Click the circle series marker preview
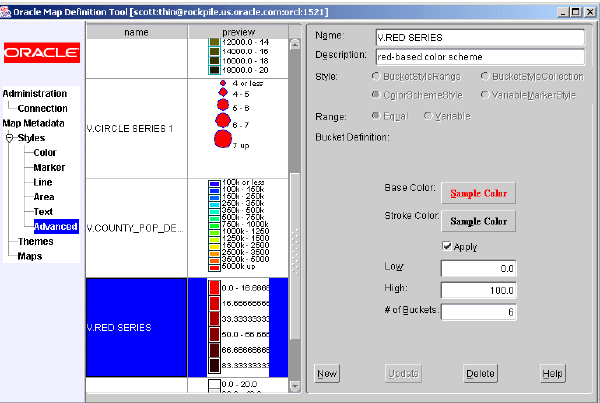 click(x=238, y=129)
